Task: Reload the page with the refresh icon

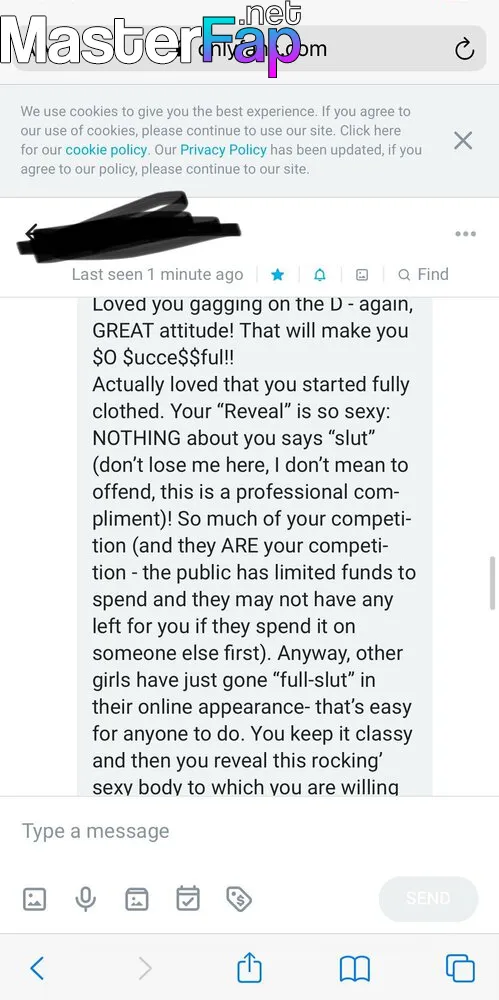Action: pyautogui.click(x=465, y=49)
